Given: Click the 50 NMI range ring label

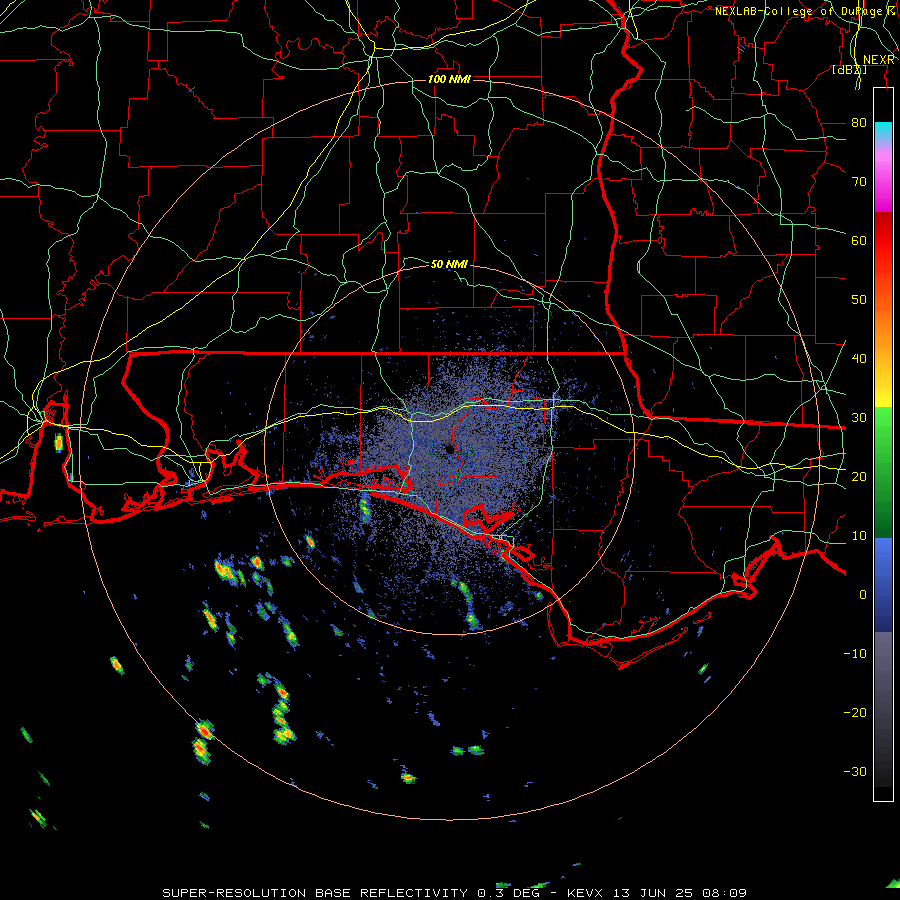Looking at the screenshot, I should point(449,264).
